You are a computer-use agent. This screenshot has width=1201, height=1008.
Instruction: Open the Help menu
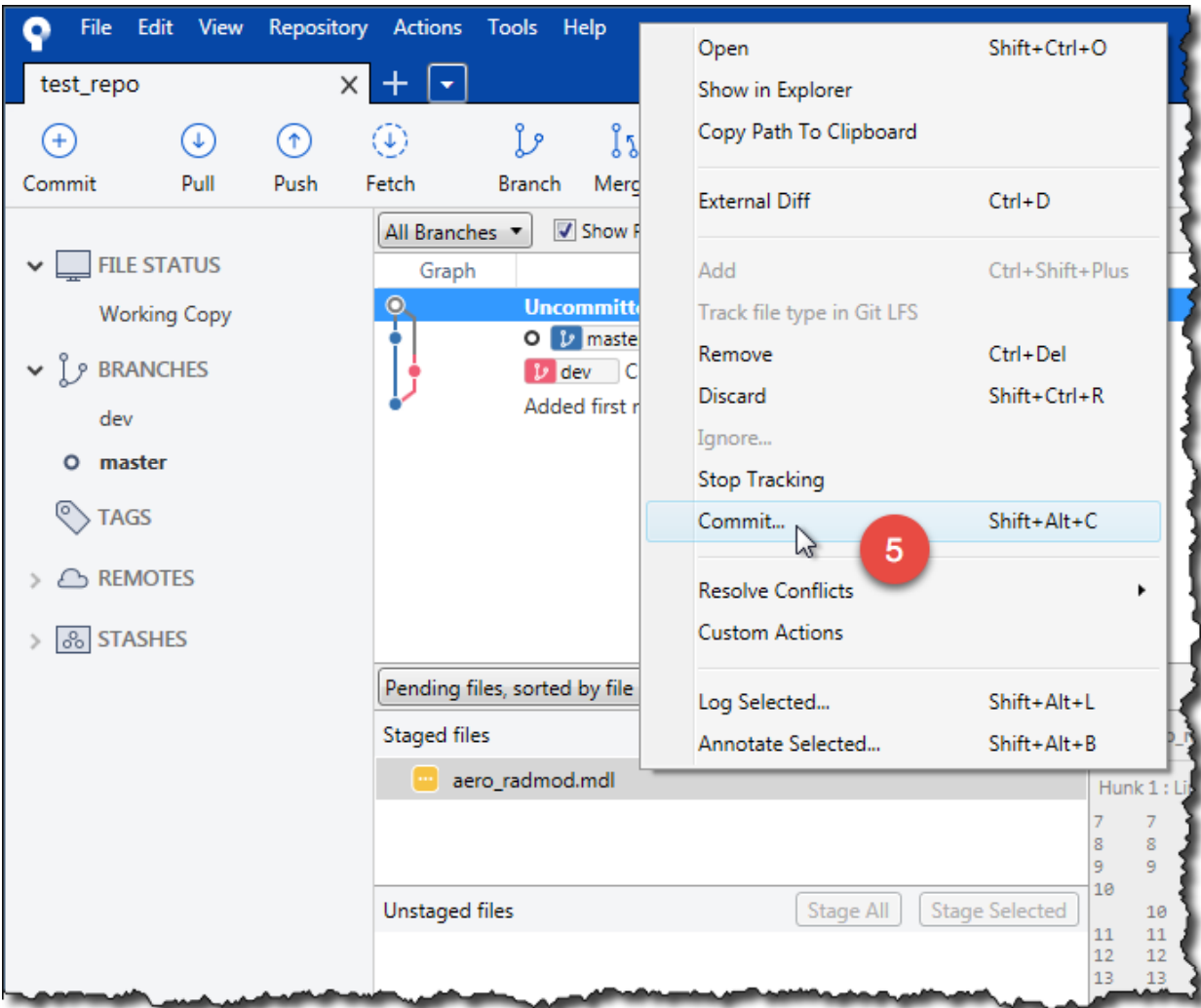click(584, 27)
